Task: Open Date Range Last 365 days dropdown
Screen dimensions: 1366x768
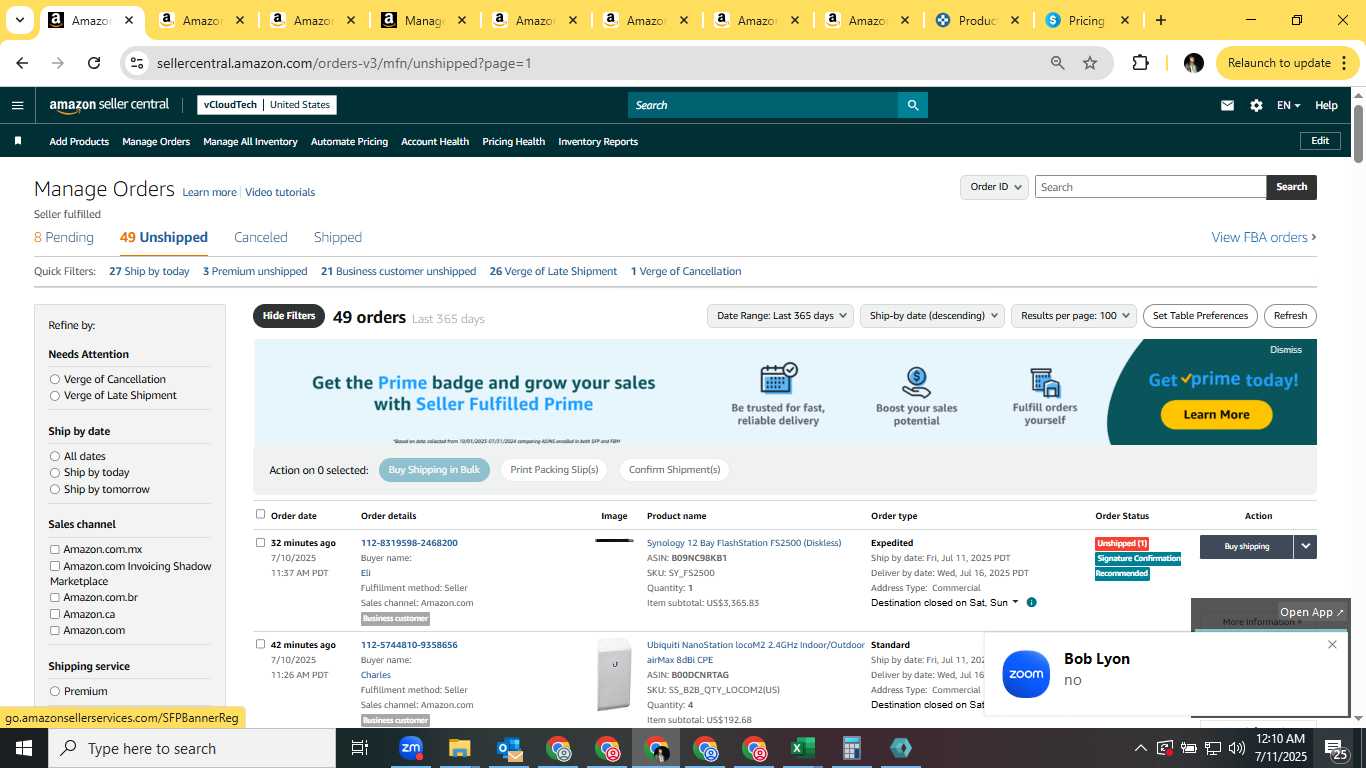Action: click(780, 316)
